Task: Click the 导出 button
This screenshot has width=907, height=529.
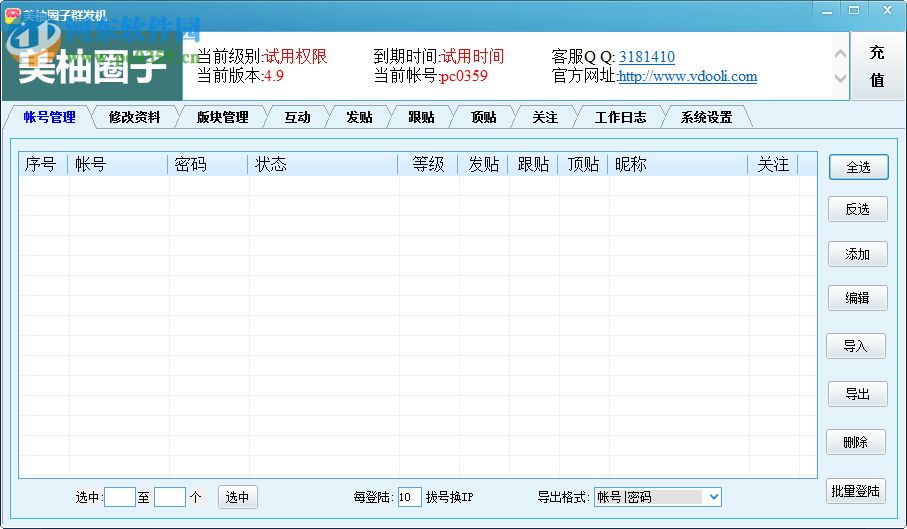Action: tap(857, 394)
